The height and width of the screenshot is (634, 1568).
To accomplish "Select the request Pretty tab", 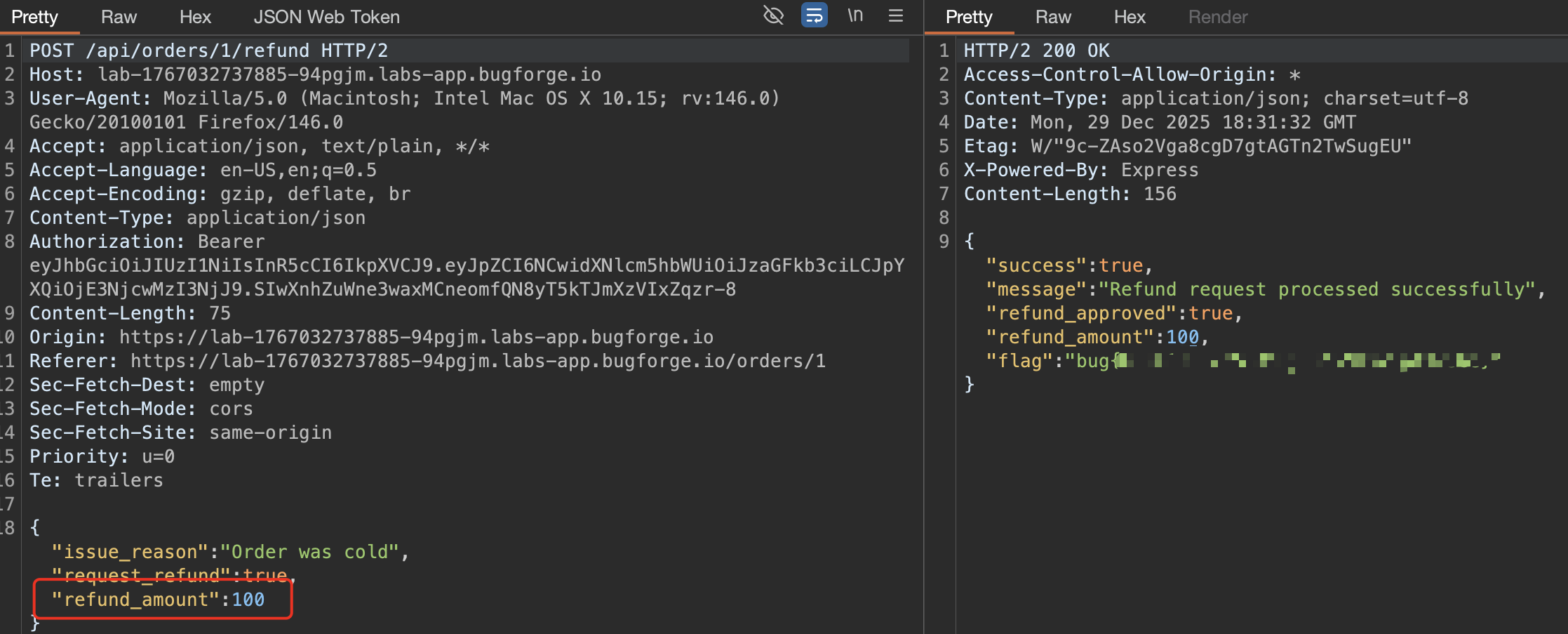I will [x=35, y=17].
